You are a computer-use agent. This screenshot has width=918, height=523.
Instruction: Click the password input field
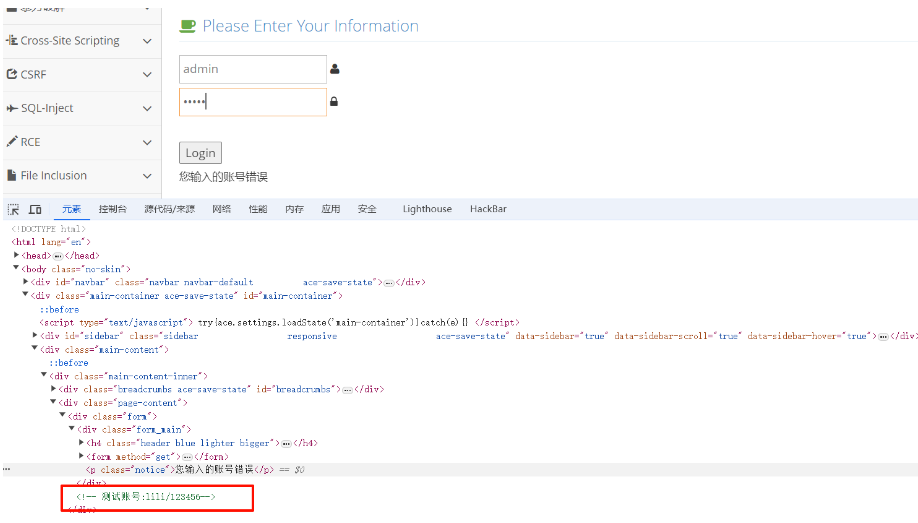pos(253,102)
